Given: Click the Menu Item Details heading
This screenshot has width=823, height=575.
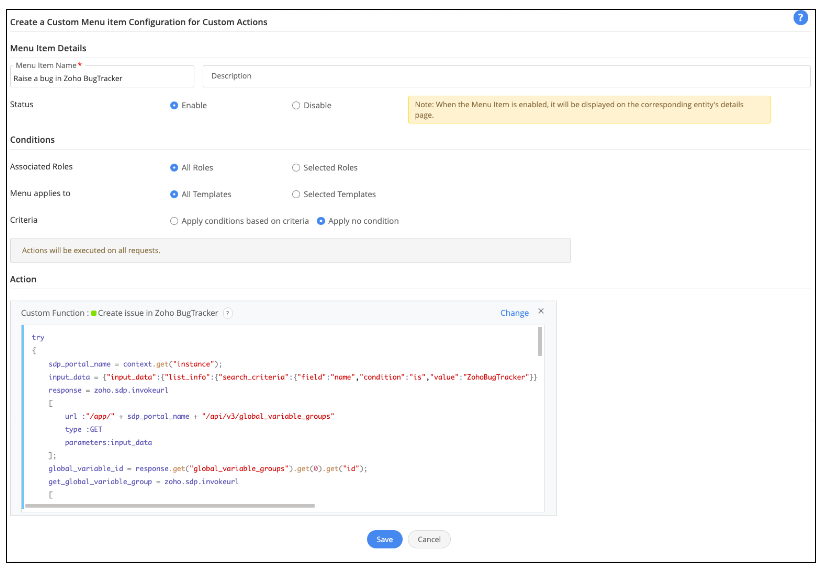Looking at the screenshot, I should coord(48,48).
